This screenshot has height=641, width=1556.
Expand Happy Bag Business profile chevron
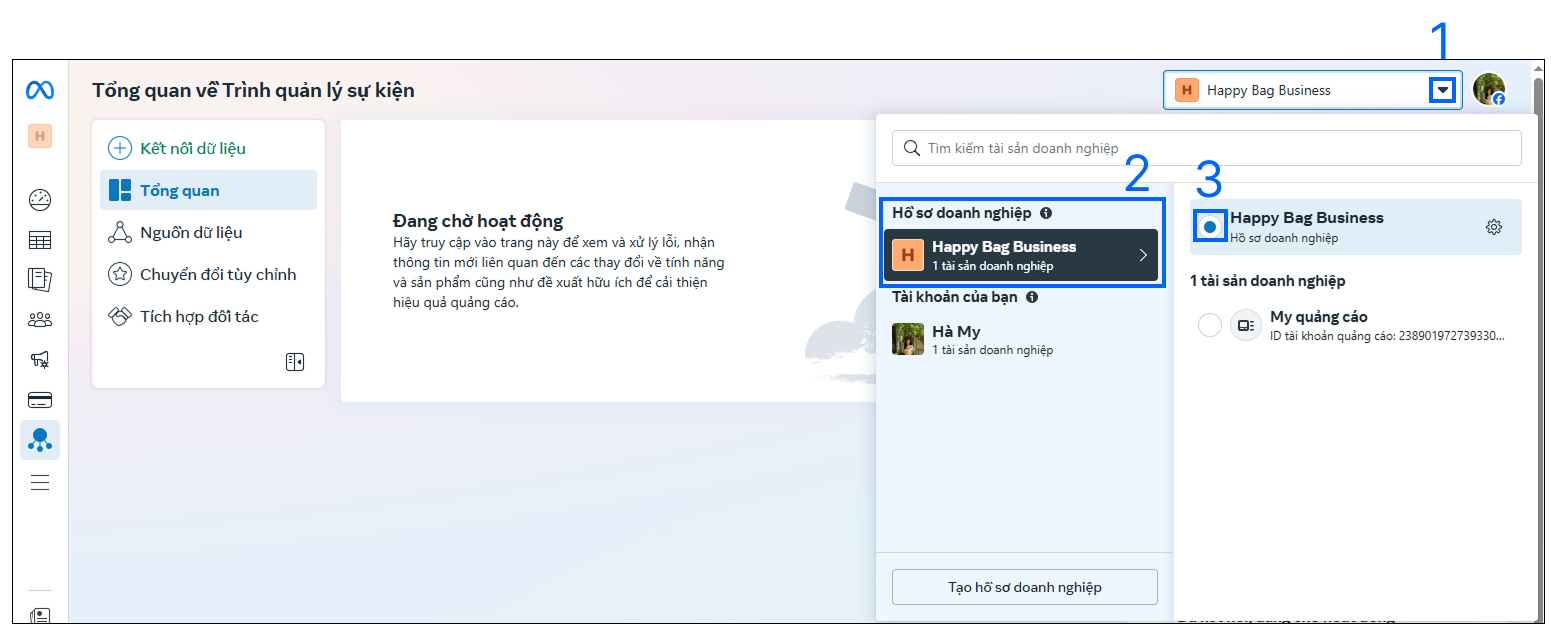(x=1143, y=256)
